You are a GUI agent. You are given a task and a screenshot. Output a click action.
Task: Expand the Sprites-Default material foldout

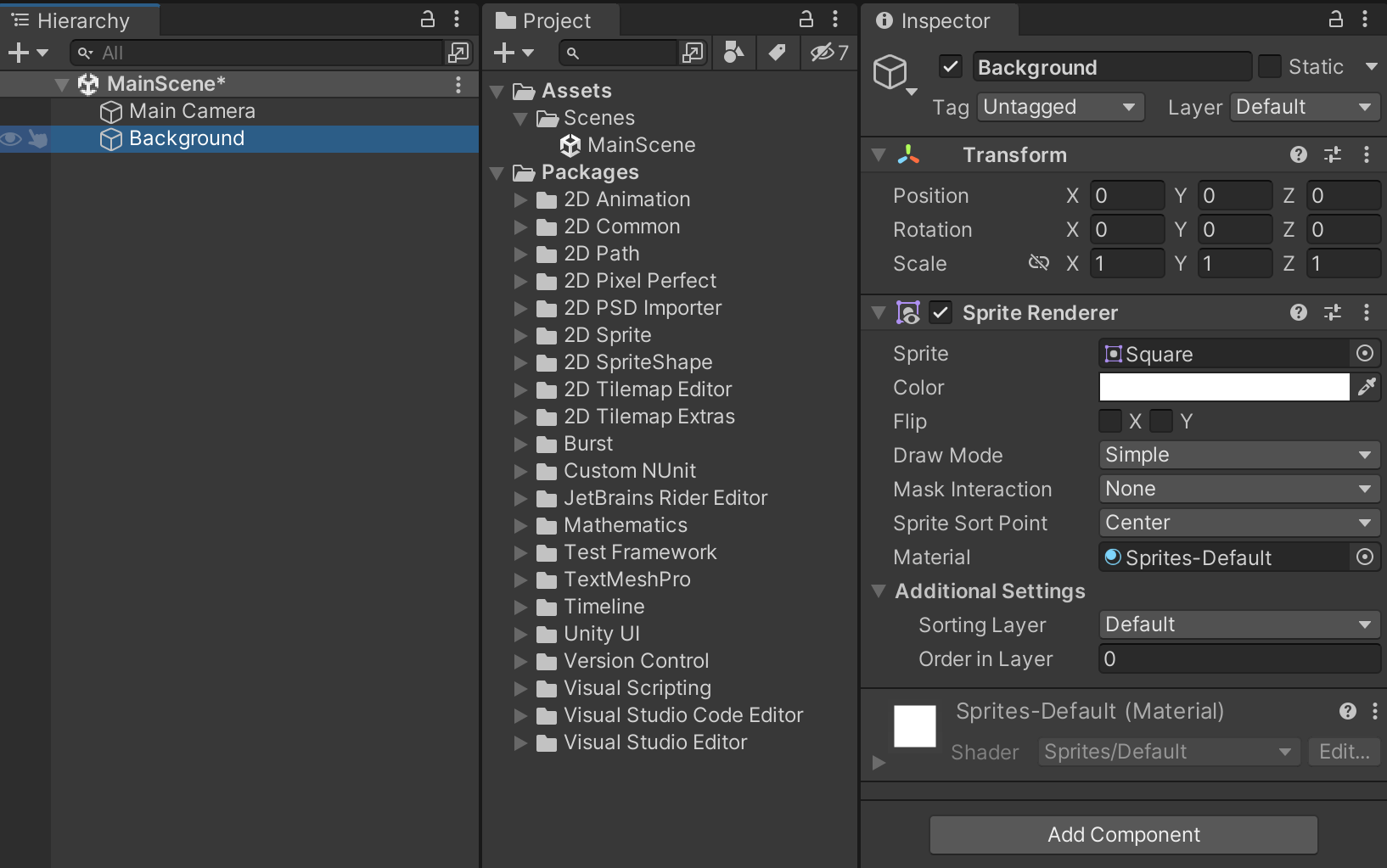(x=879, y=762)
